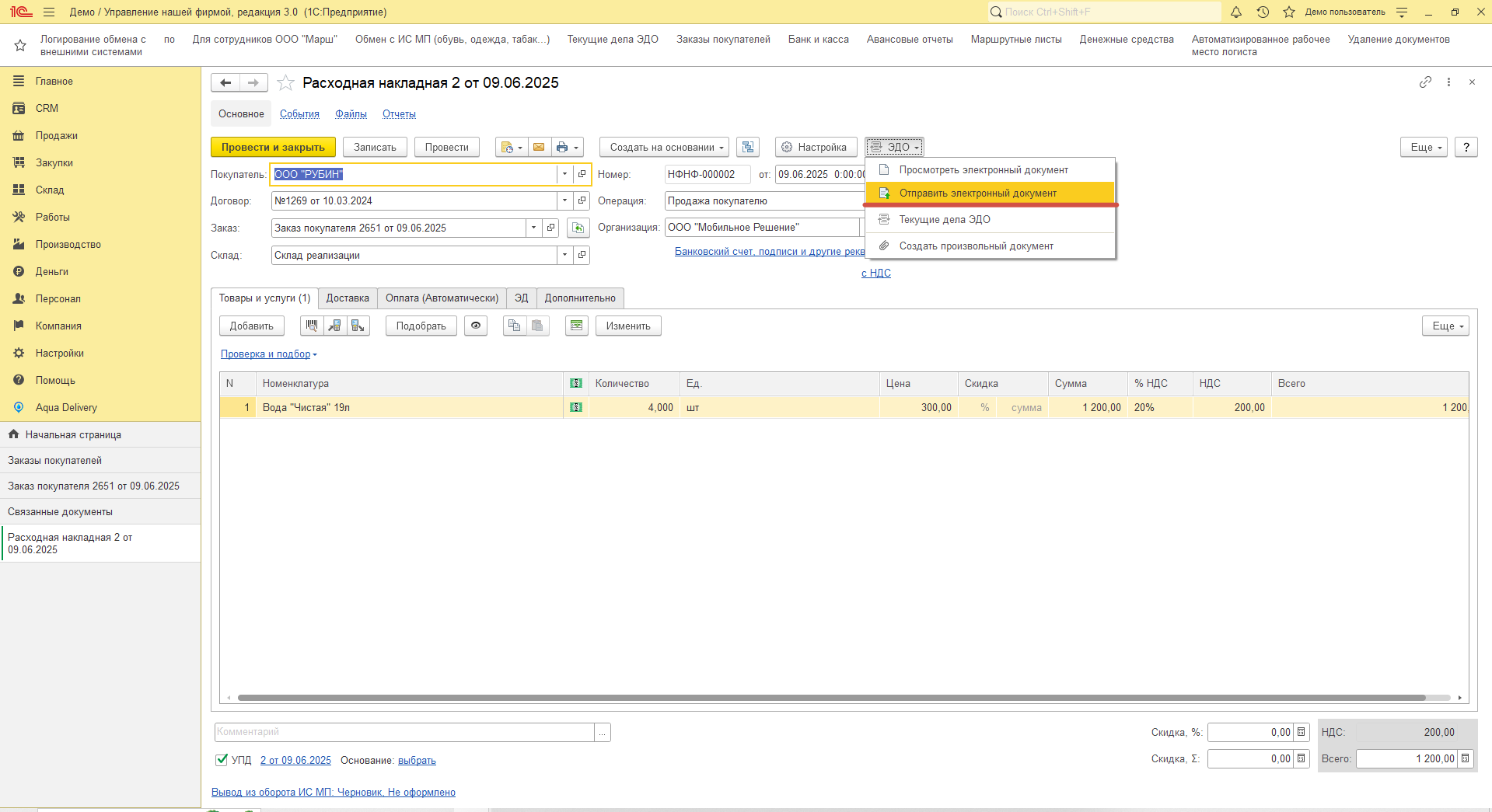
Task: Click the calculator icon next to Скидка %
Action: click(x=1301, y=732)
